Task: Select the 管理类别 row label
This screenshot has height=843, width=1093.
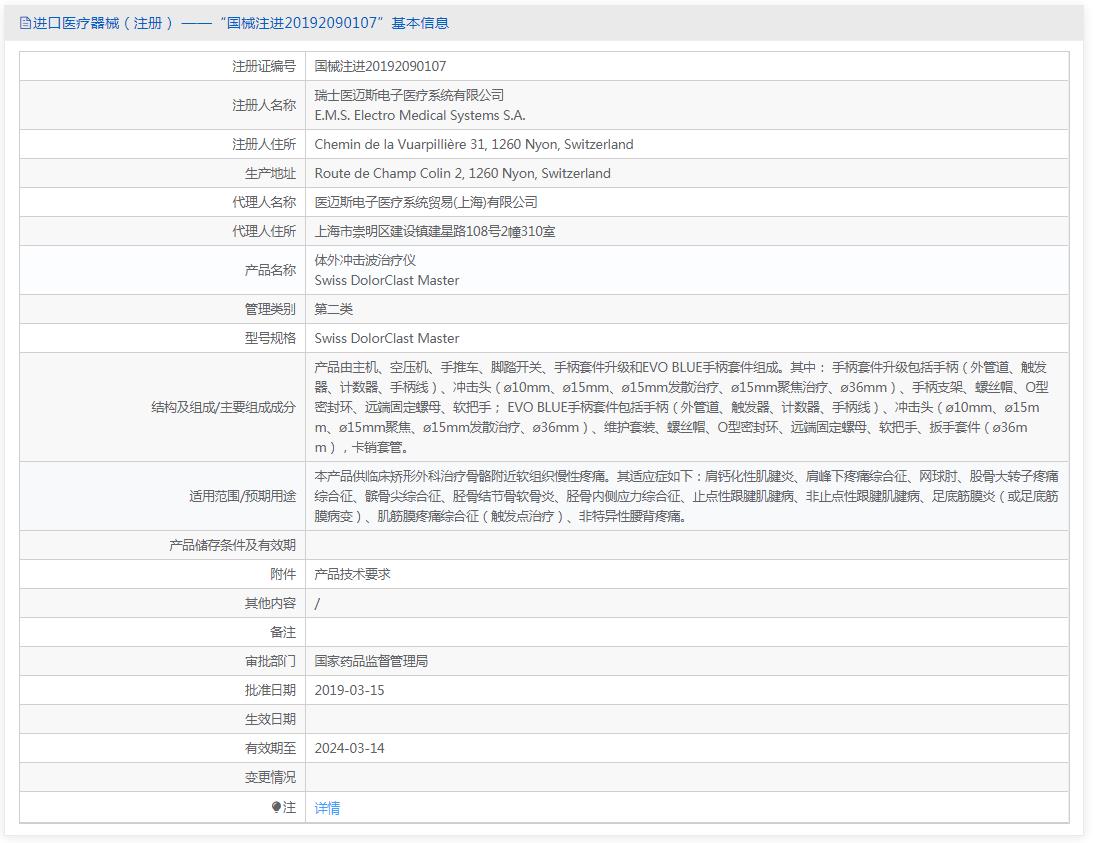Action: 270,309
